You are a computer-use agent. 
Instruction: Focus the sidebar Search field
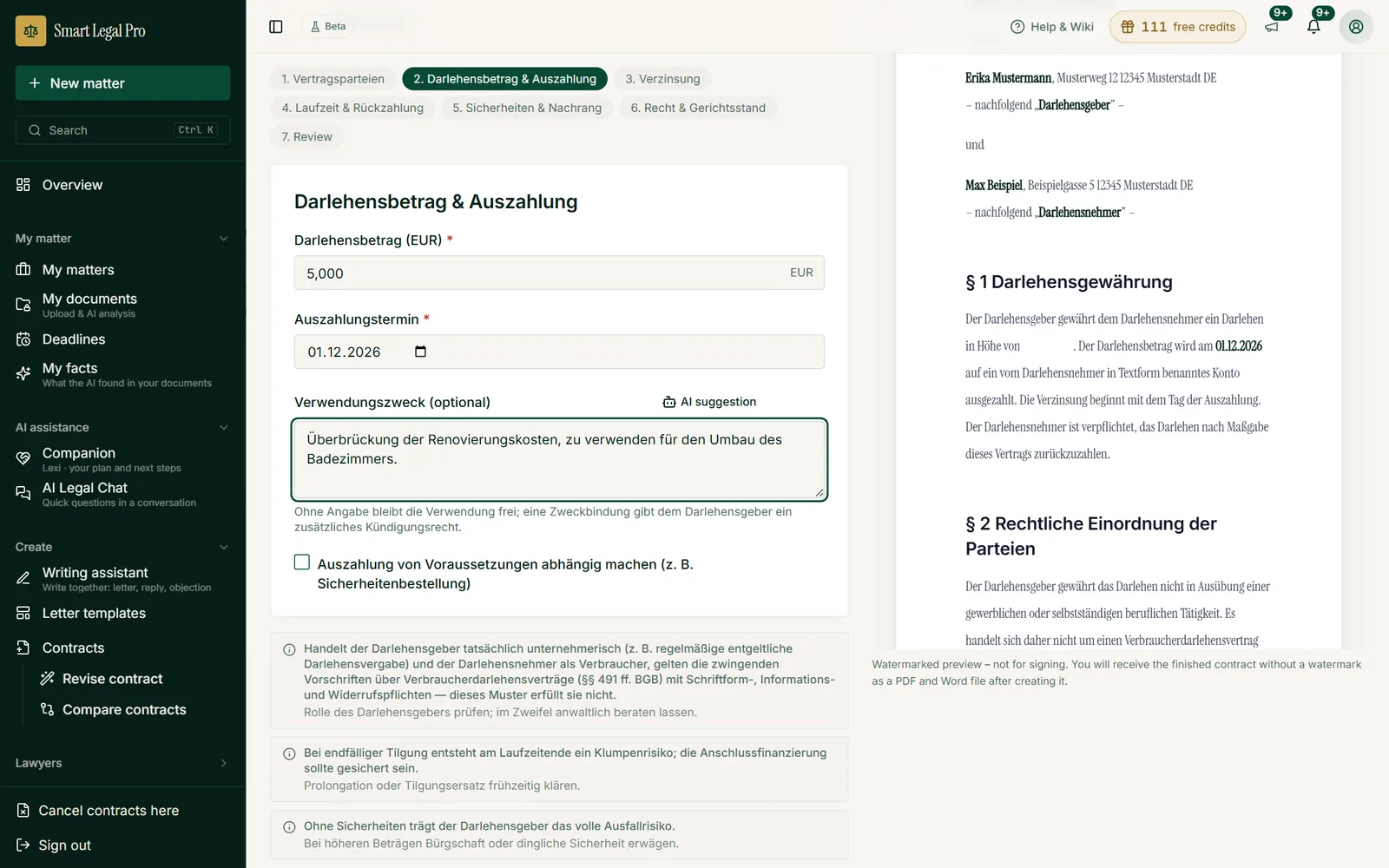122,130
